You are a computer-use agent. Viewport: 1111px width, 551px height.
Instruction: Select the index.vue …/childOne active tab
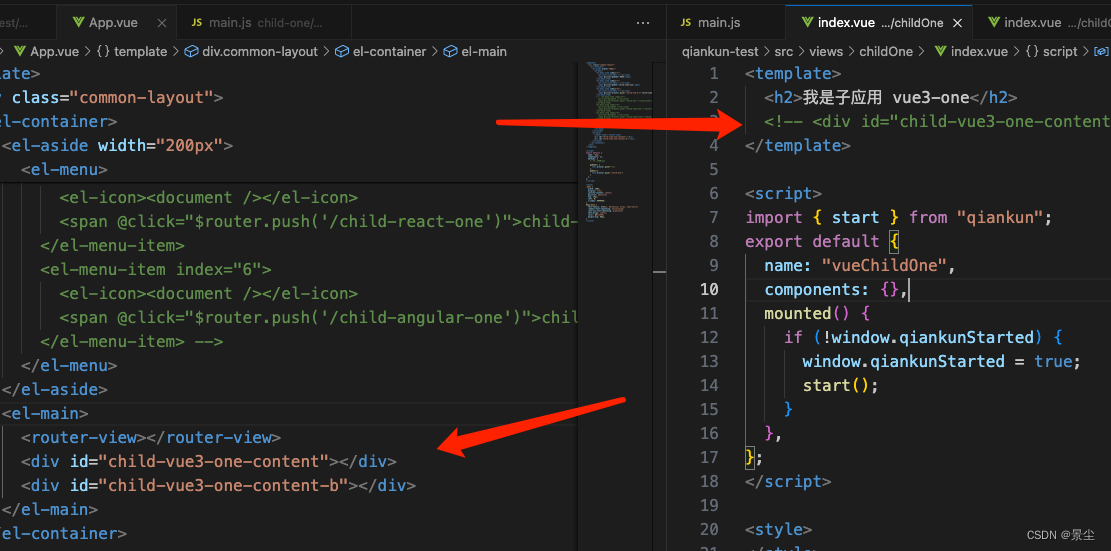pos(879,23)
